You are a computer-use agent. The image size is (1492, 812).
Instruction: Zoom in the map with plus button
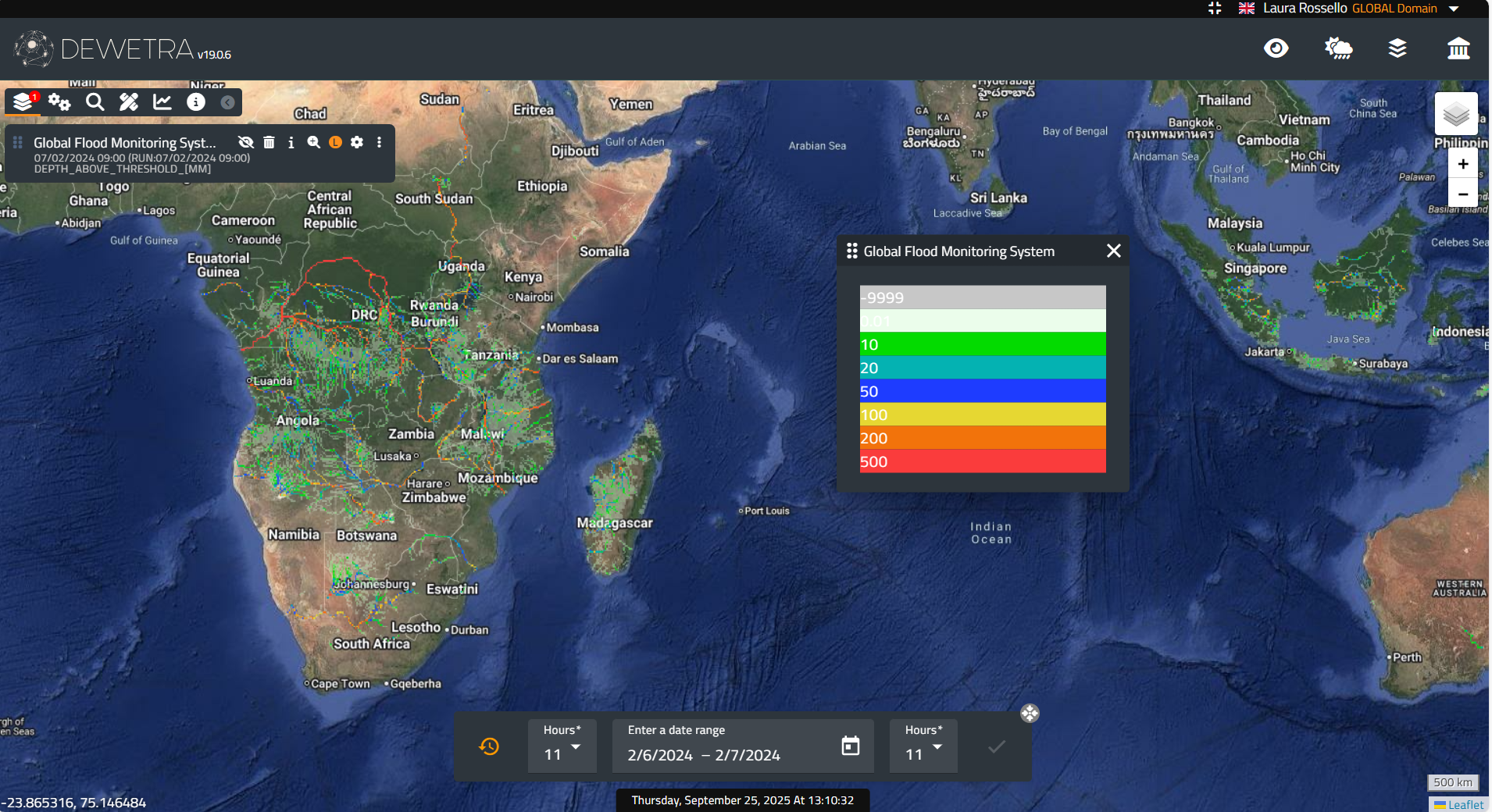(1462, 164)
